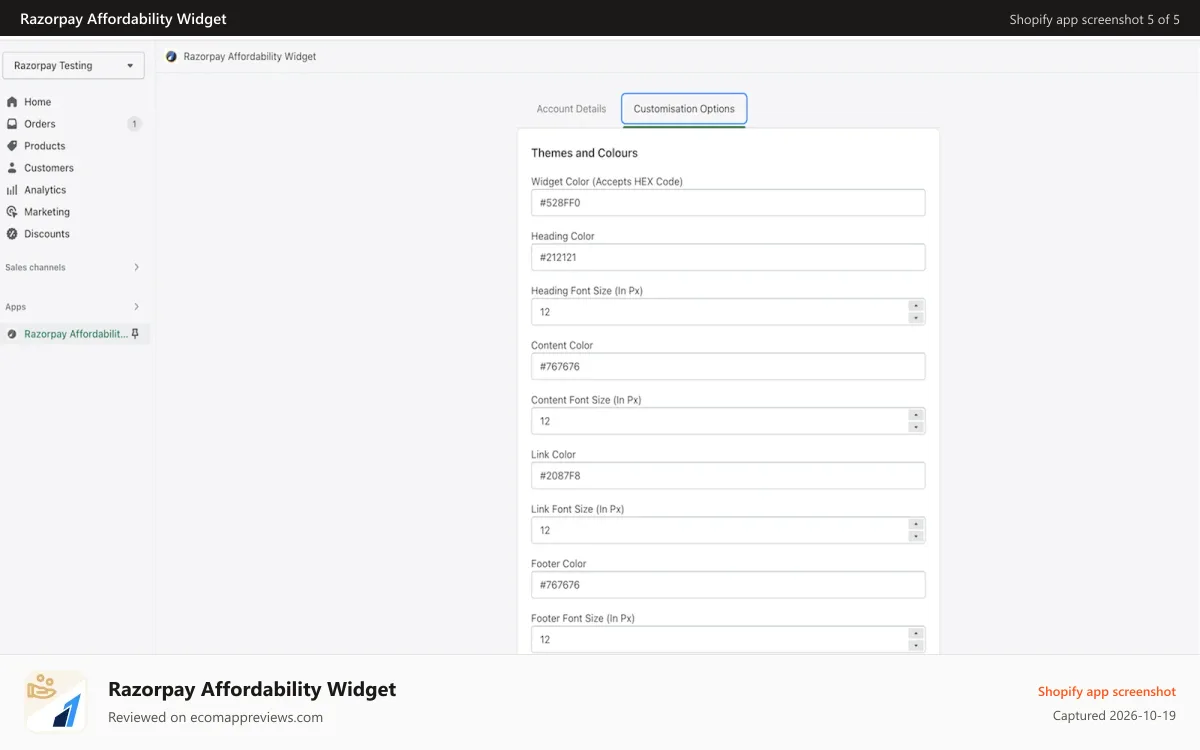This screenshot has height=750, width=1200.
Task: Expand the Sales channels chevron
Action: tap(137, 267)
